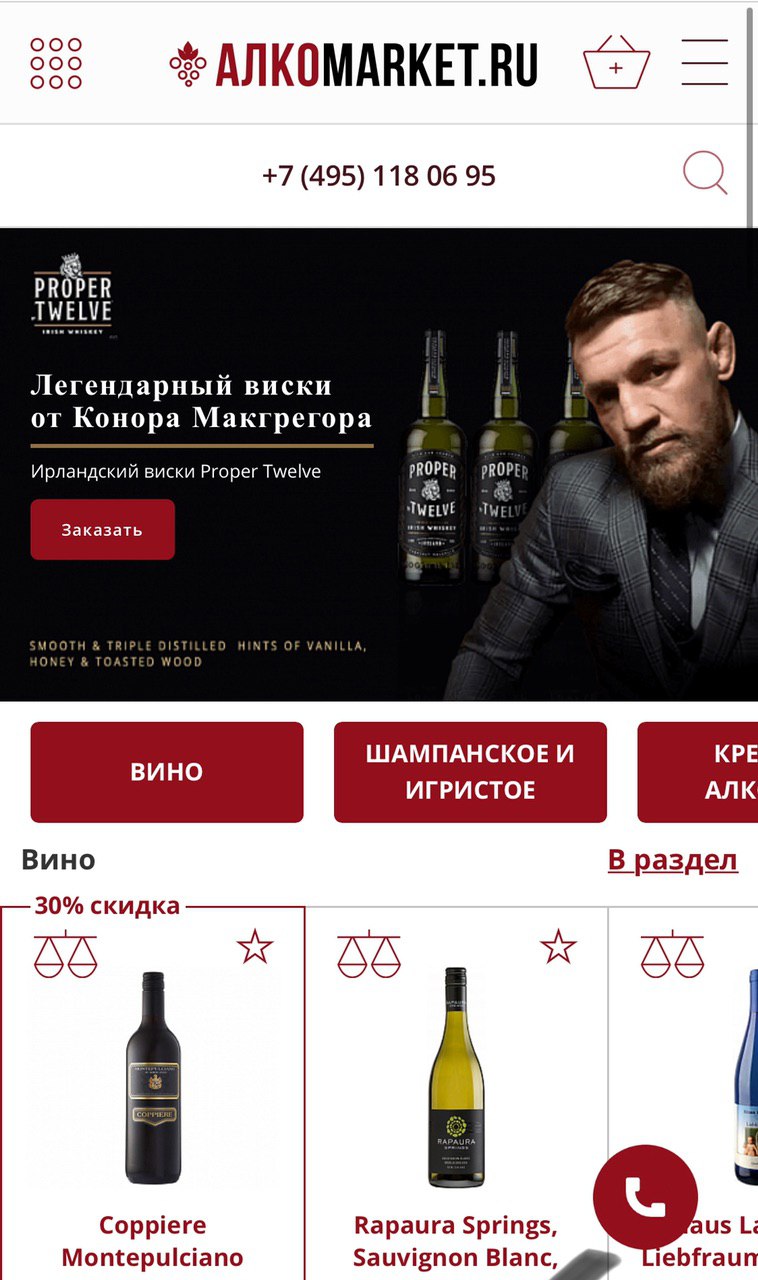Open the nine-circle catalog grid icon
758x1280 pixels.
[x=56, y=63]
